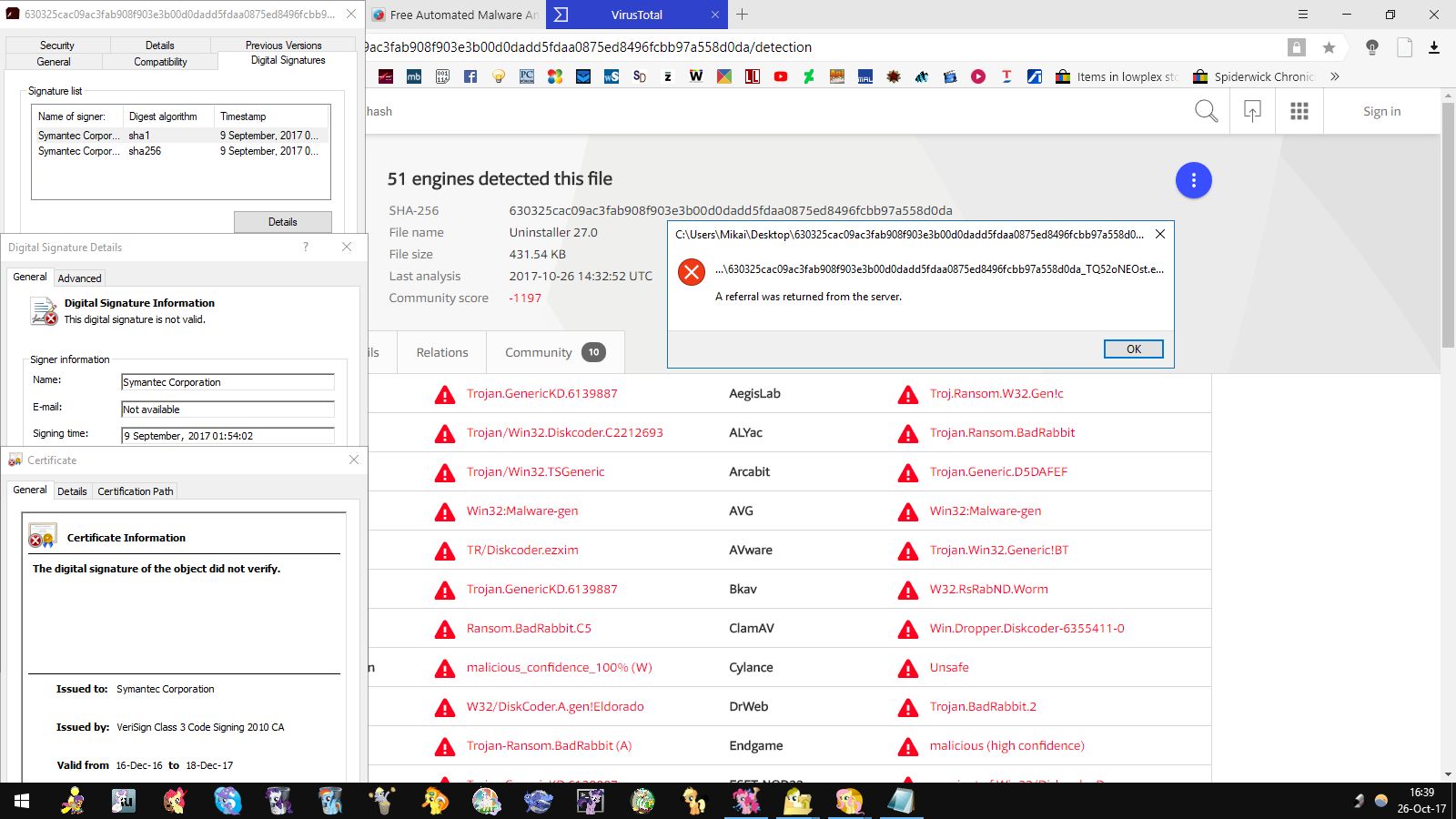Viewport: 1456px width, 819px height.
Task: Click the Details button under Signature list
Action: tap(283, 222)
